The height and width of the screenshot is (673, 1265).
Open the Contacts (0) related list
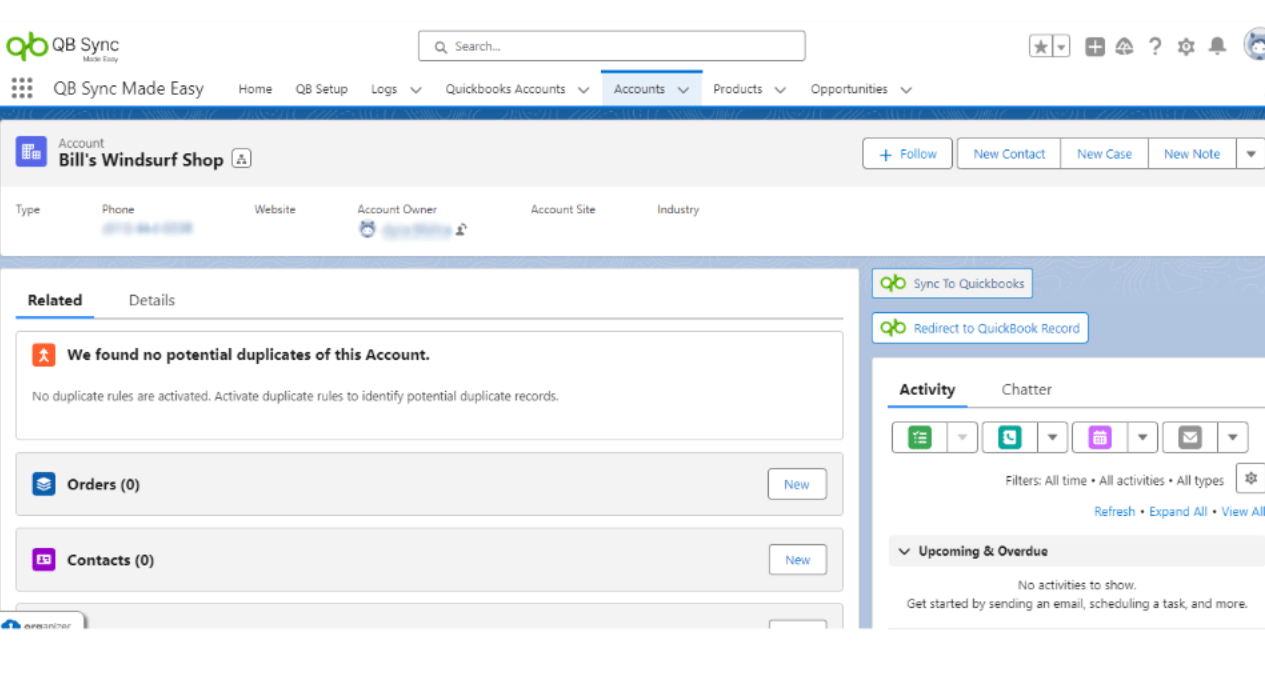pos(110,561)
